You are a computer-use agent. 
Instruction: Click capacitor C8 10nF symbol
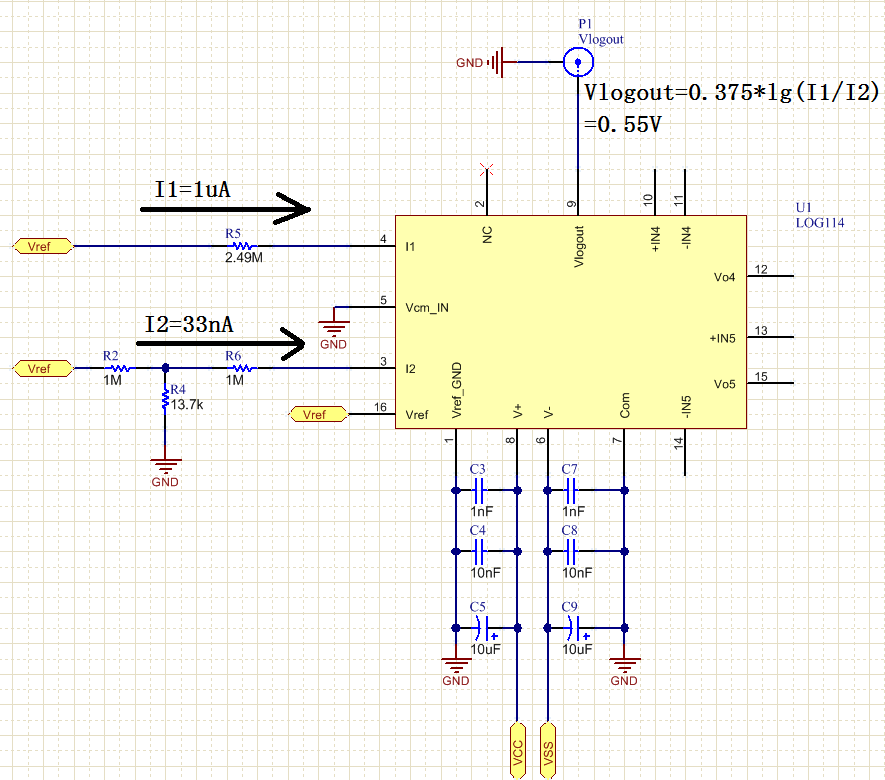(571, 551)
